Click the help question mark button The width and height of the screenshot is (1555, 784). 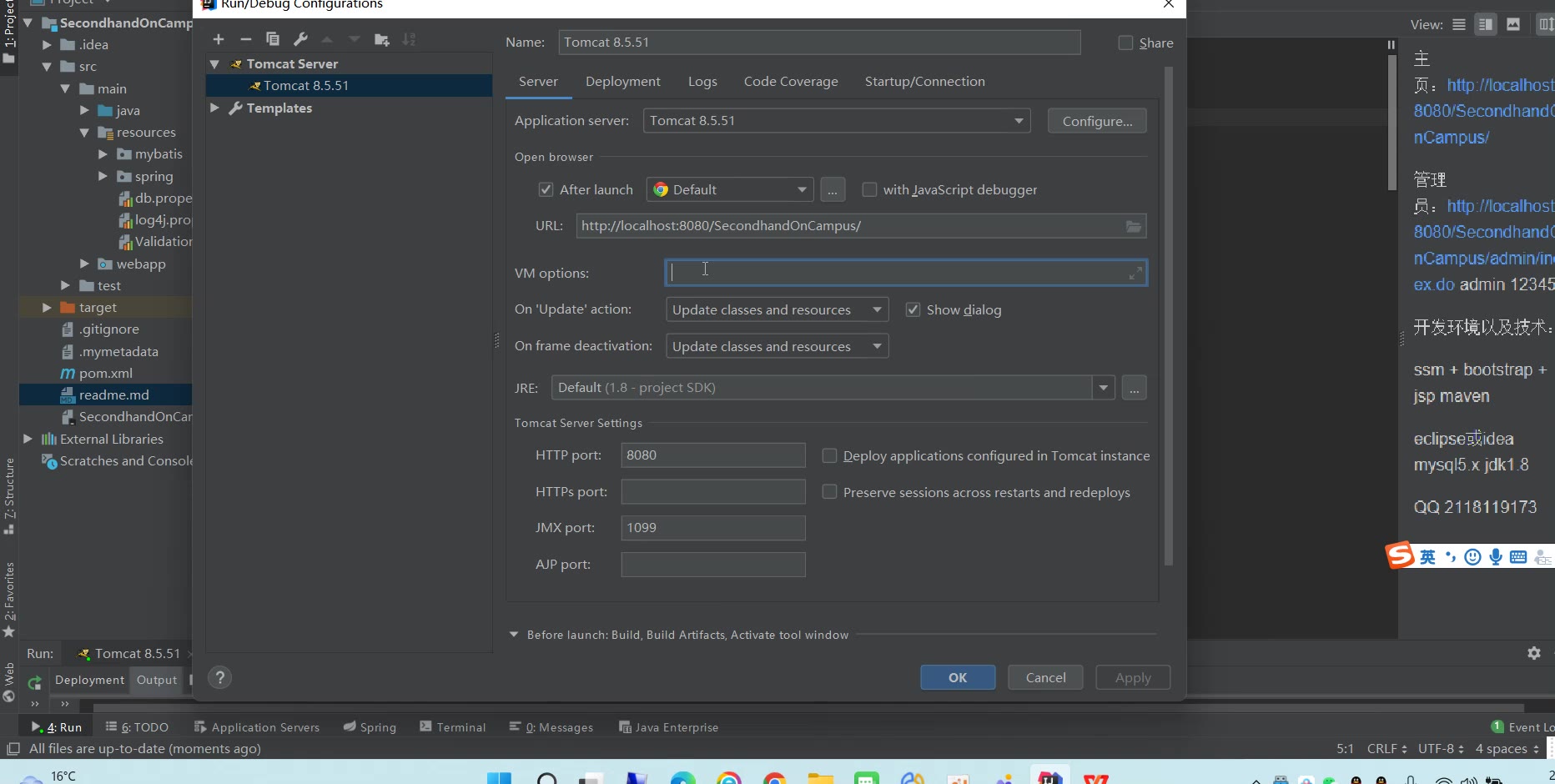click(219, 677)
